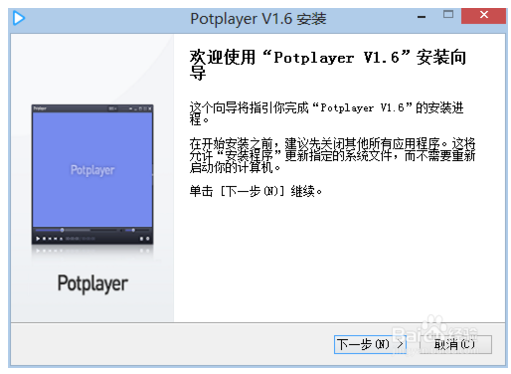511x374 pixels.
Task: Minimize the Potplayer installer window
Action: 422,16
